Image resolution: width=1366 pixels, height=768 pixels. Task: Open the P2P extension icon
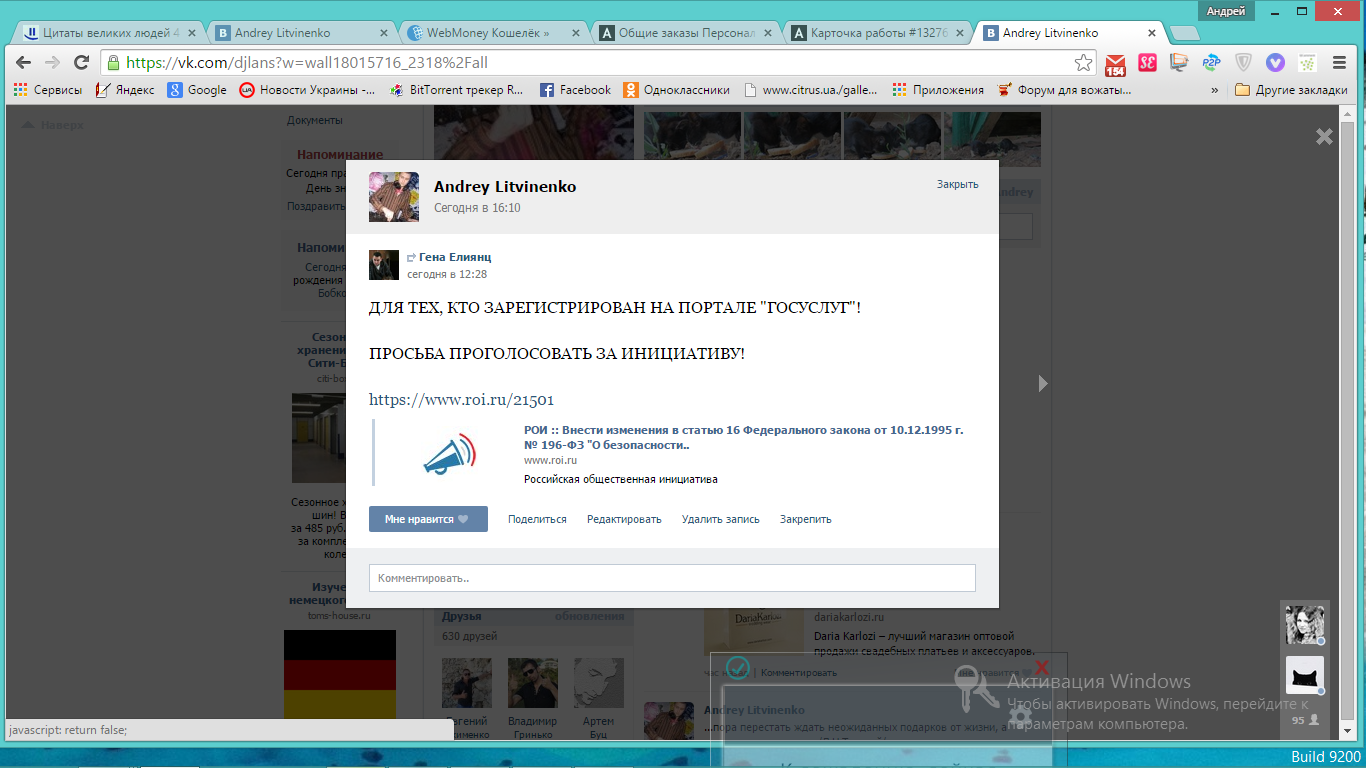coord(1211,63)
